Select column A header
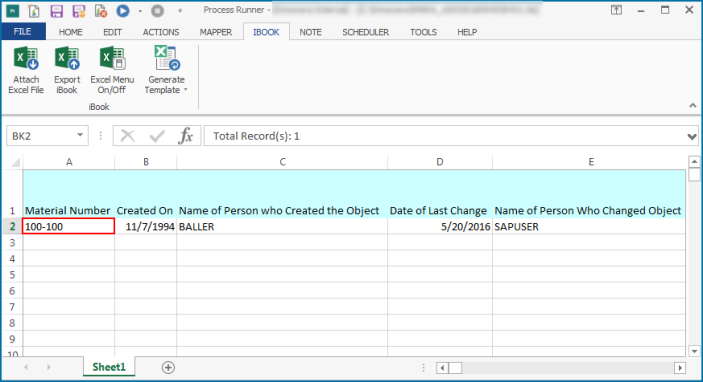Image resolution: width=703 pixels, height=382 pixels. point(69,162)
